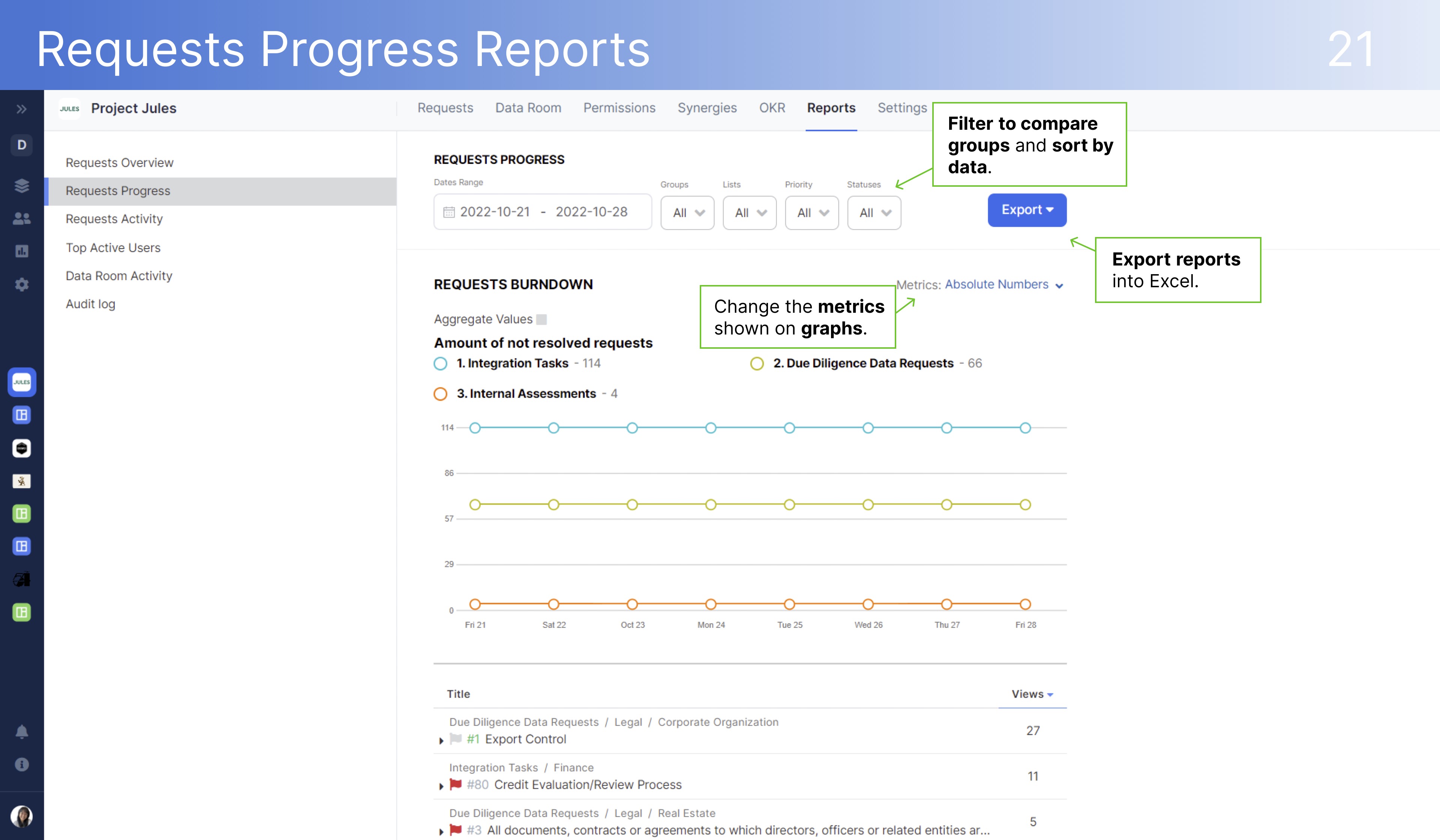This screenshot has height=840, width=1440.
Task: Open the Synergies tab
Action: [x=707, y=108]
